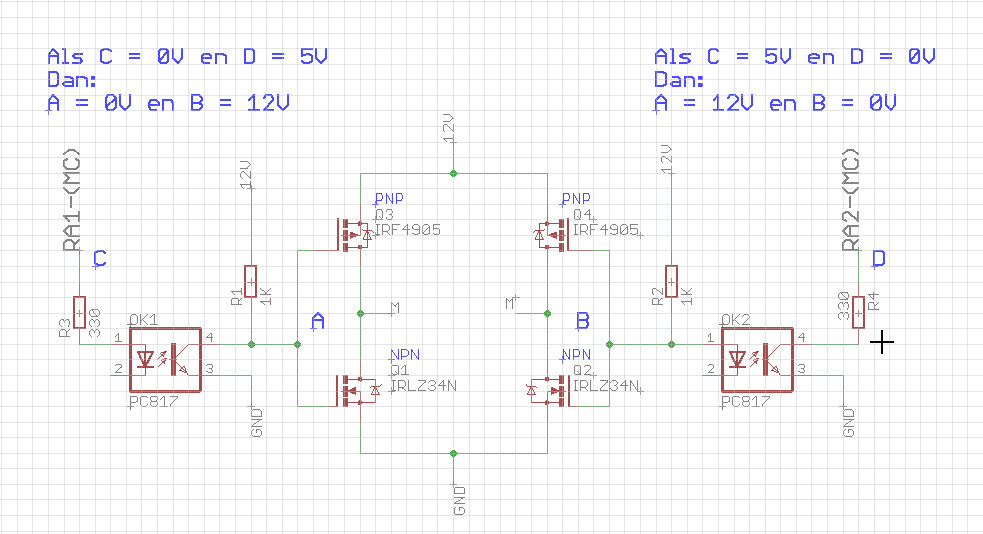Click the text 'A = 0V en B = 12V'
Viewport: 983px width, 534px height.
(x=168, y=103)
